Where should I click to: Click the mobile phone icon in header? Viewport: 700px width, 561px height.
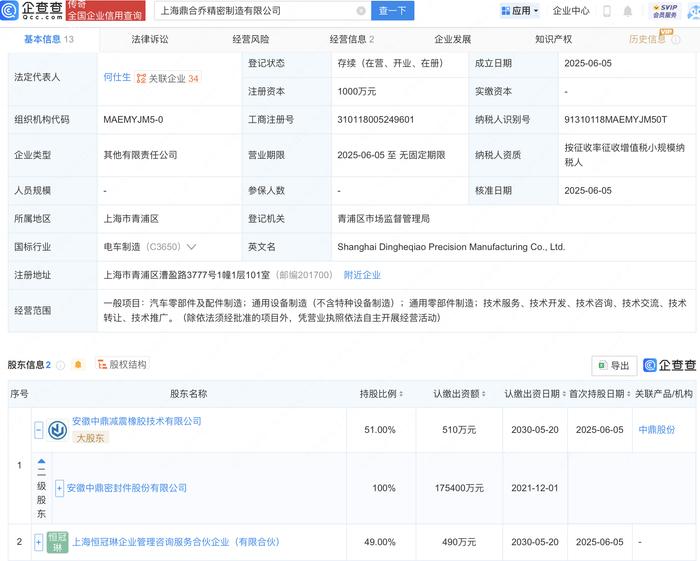607,11
